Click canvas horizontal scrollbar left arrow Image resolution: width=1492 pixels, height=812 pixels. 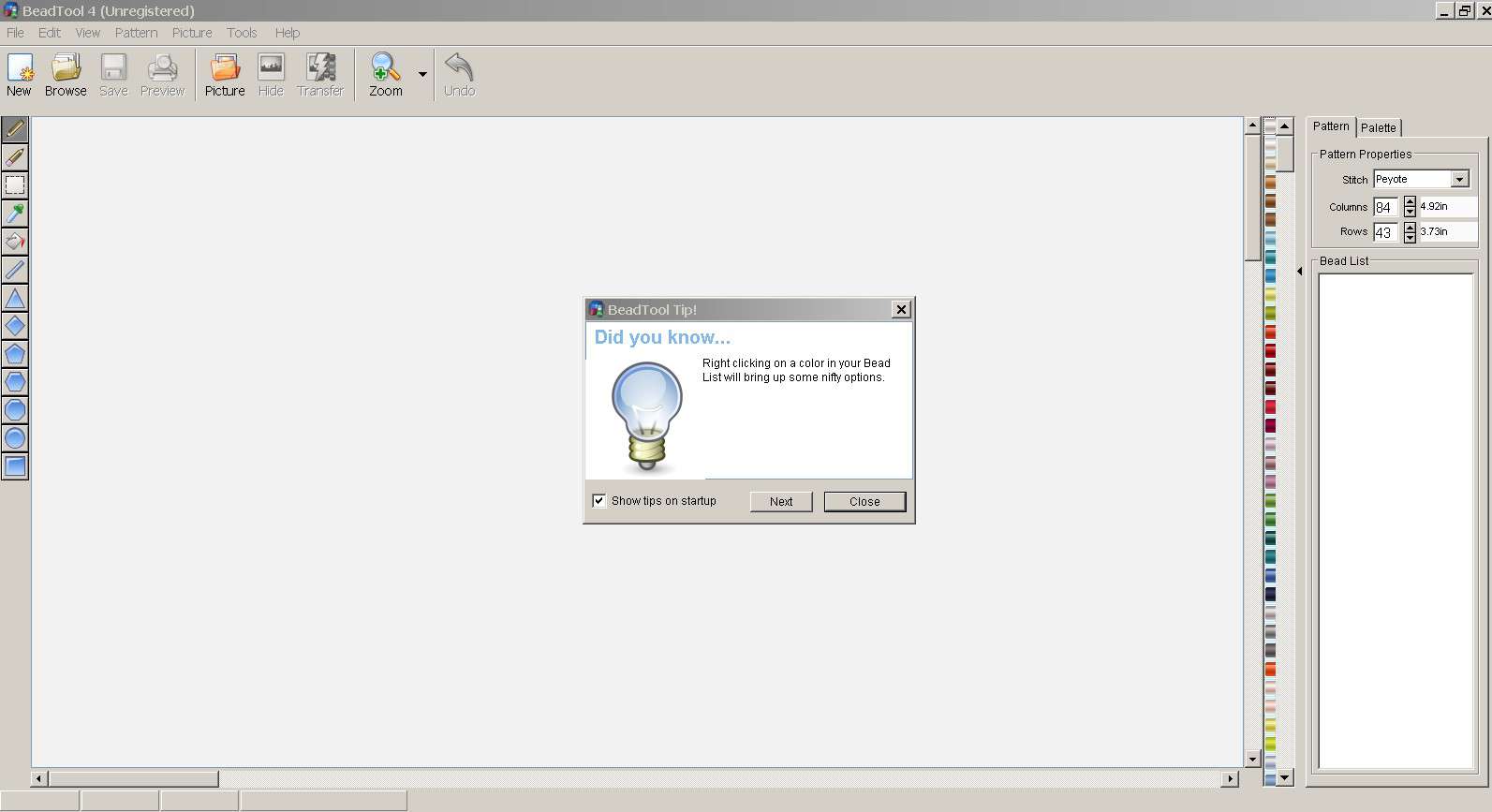39,778
